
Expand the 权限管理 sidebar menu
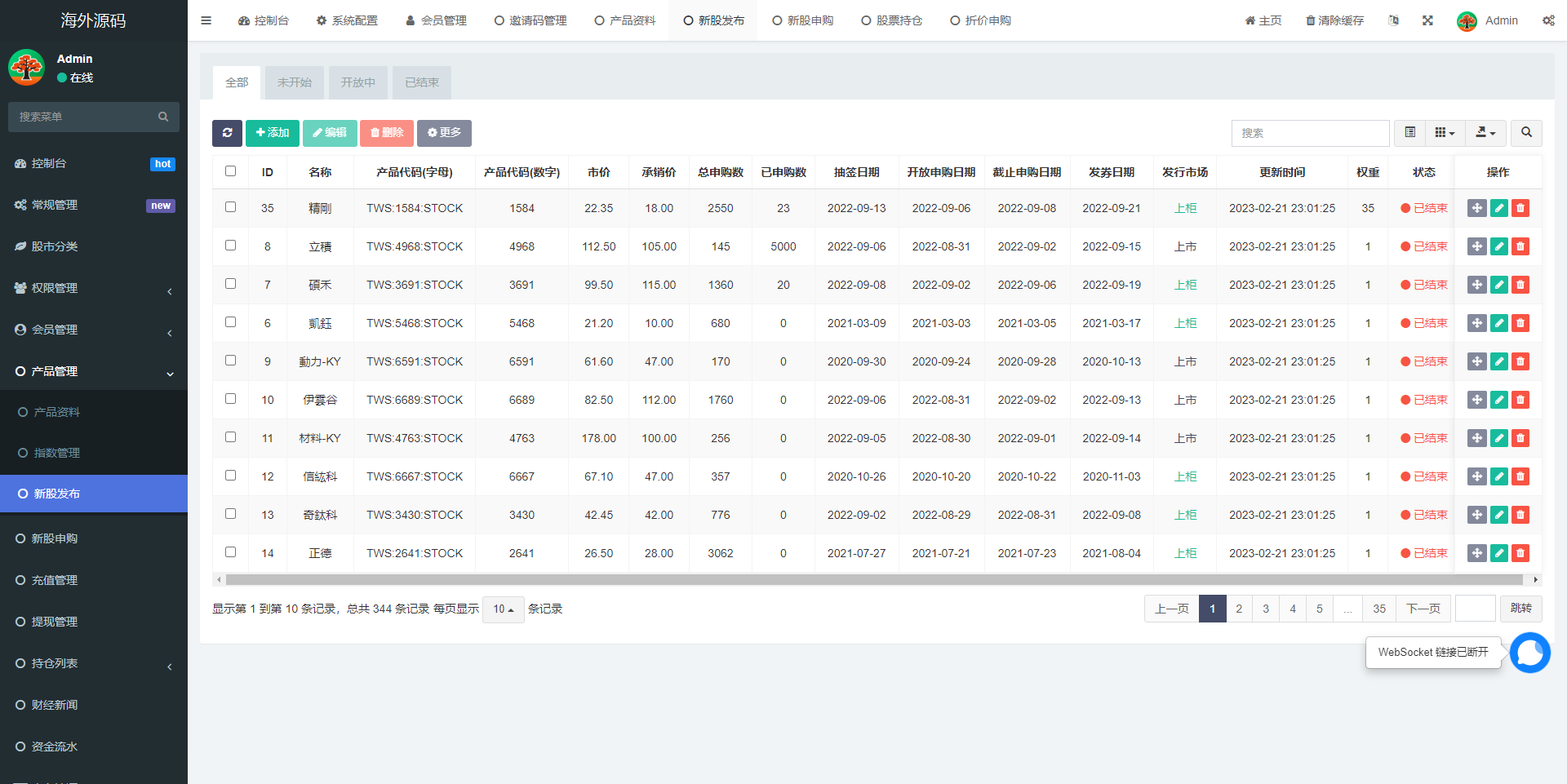pyautogui.click(x=94, y=288)
